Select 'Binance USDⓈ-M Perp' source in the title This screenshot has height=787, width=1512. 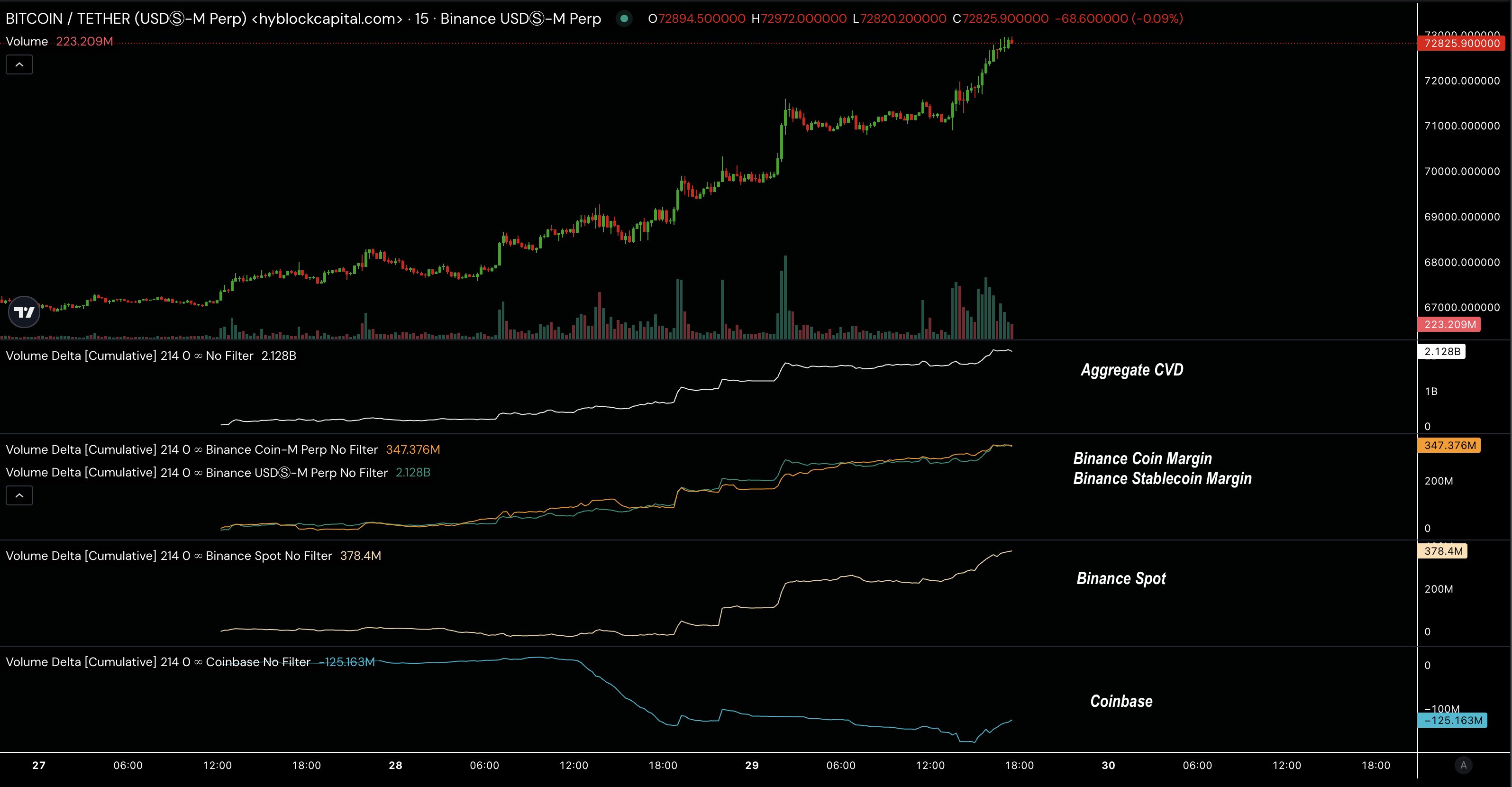click(x=520, y=18)
